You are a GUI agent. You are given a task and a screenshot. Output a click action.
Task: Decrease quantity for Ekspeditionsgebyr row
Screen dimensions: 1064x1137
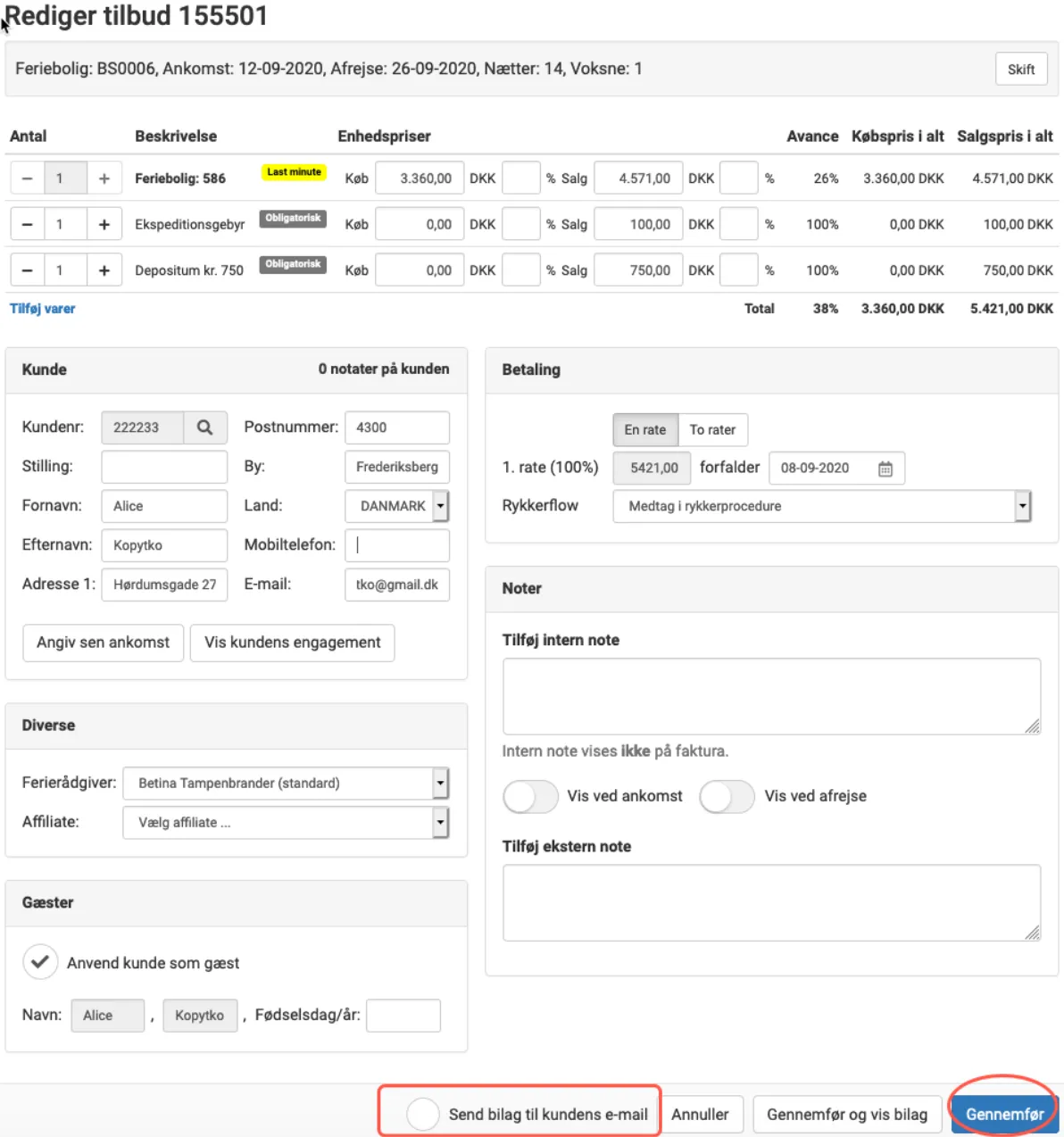point(28,224)
